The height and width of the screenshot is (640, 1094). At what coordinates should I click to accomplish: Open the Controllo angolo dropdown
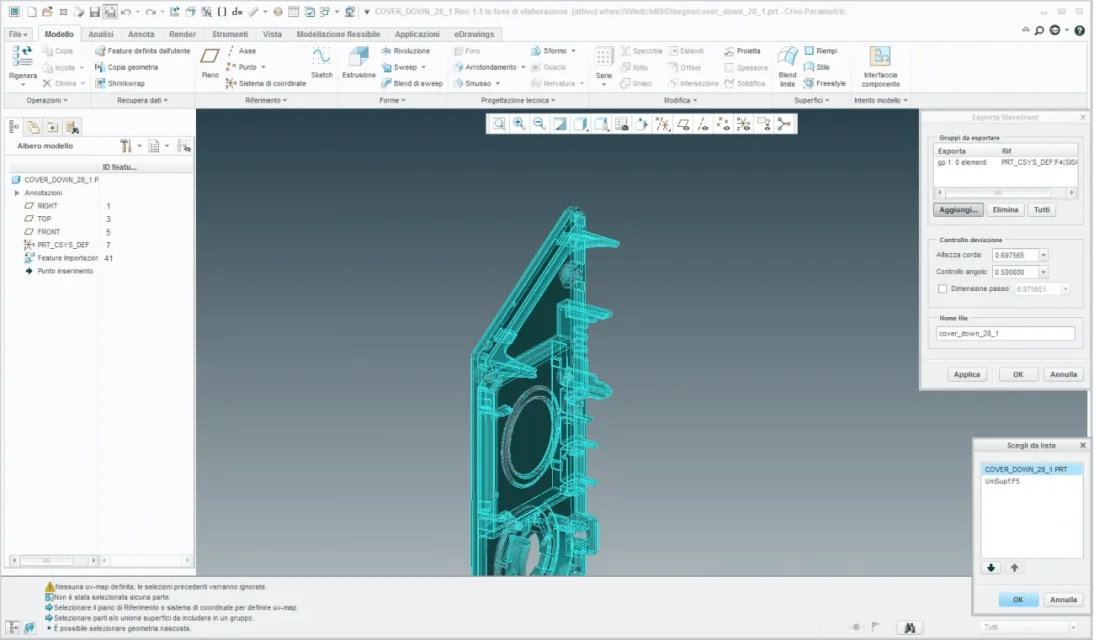point(1043,272)
